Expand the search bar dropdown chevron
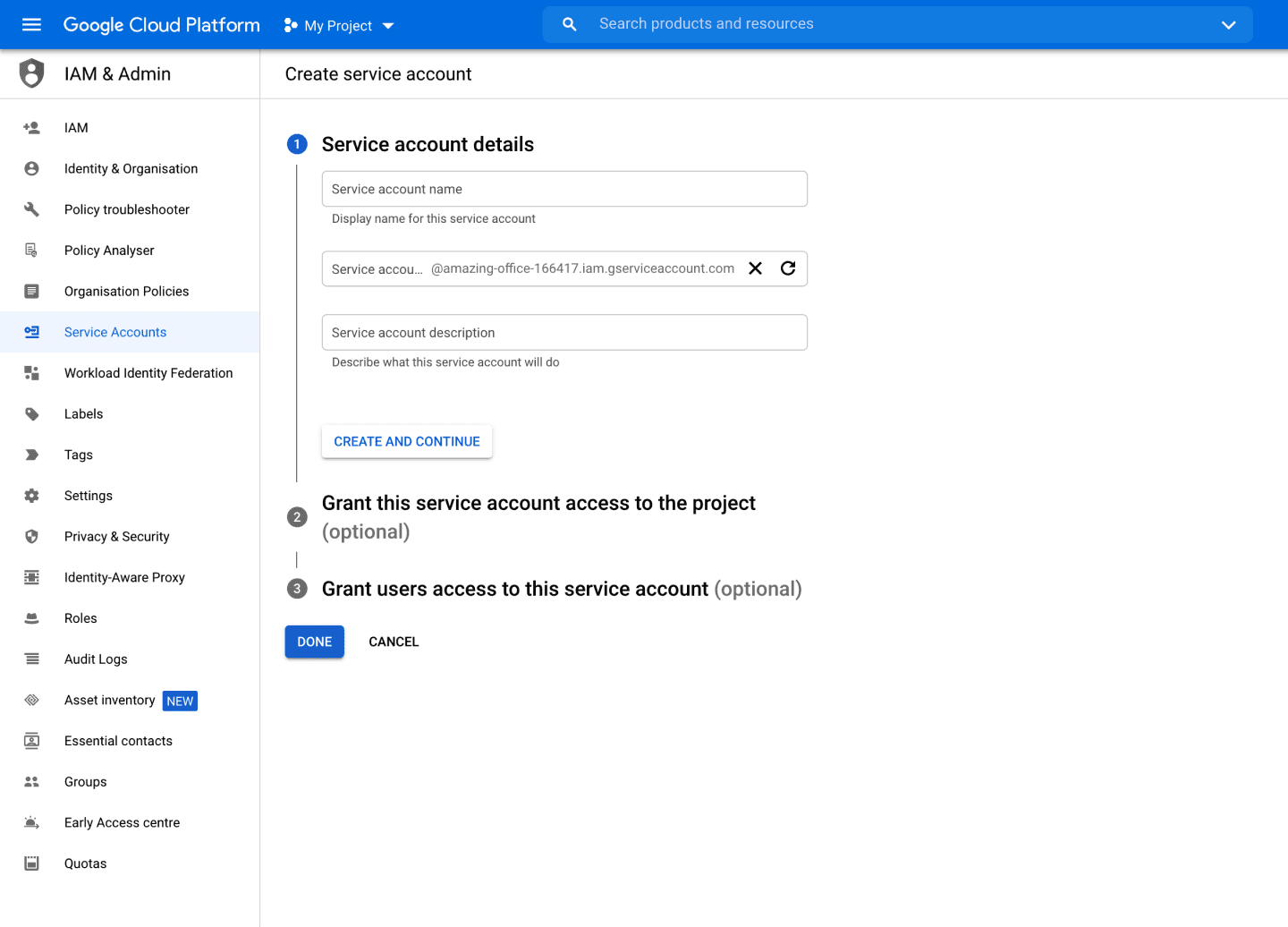Image resolution: width=1288 pixels, height=927 pixels. click(x=1228, y=25)
